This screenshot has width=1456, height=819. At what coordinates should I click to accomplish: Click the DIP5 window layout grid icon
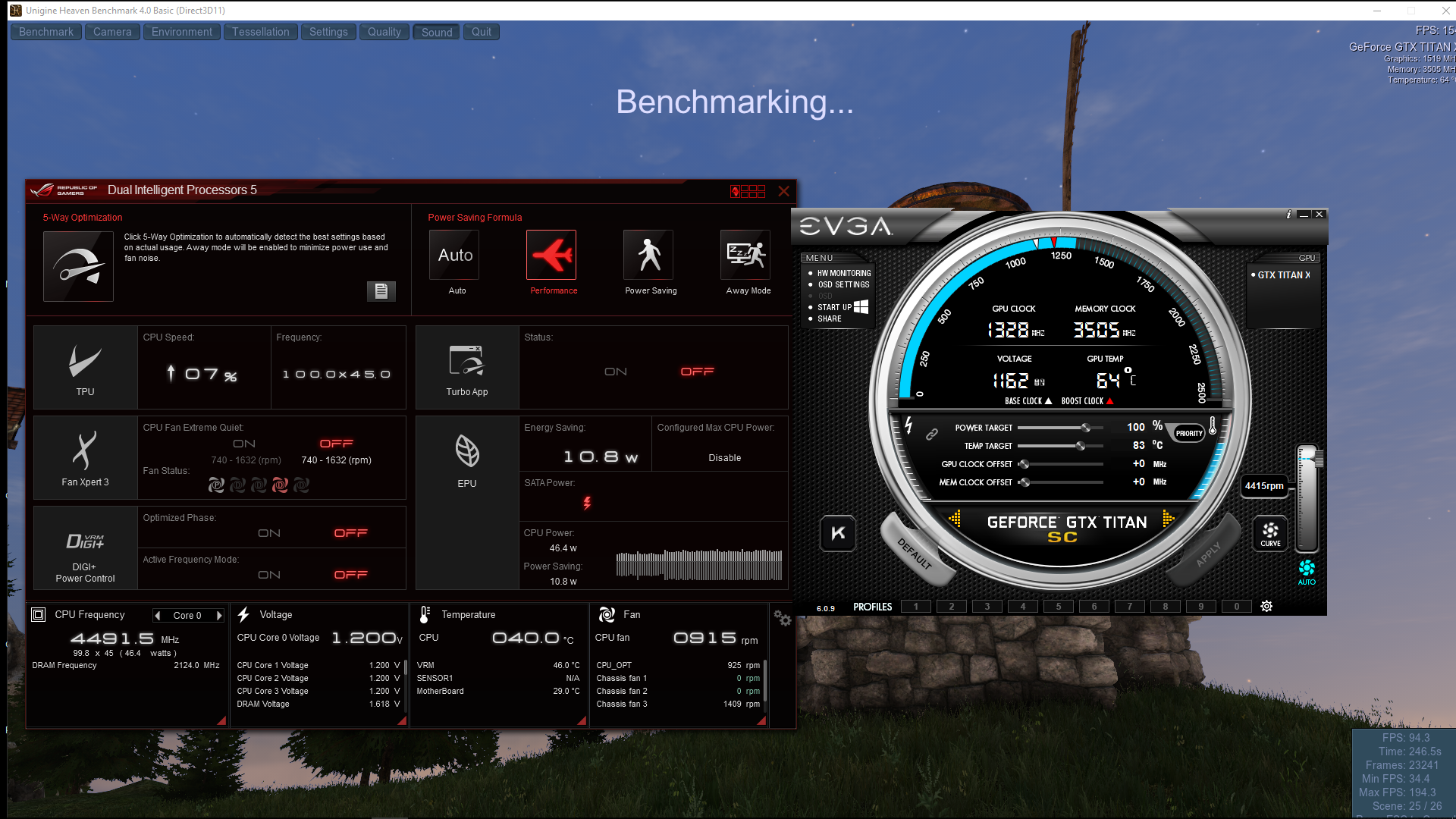tap(748, 191)
